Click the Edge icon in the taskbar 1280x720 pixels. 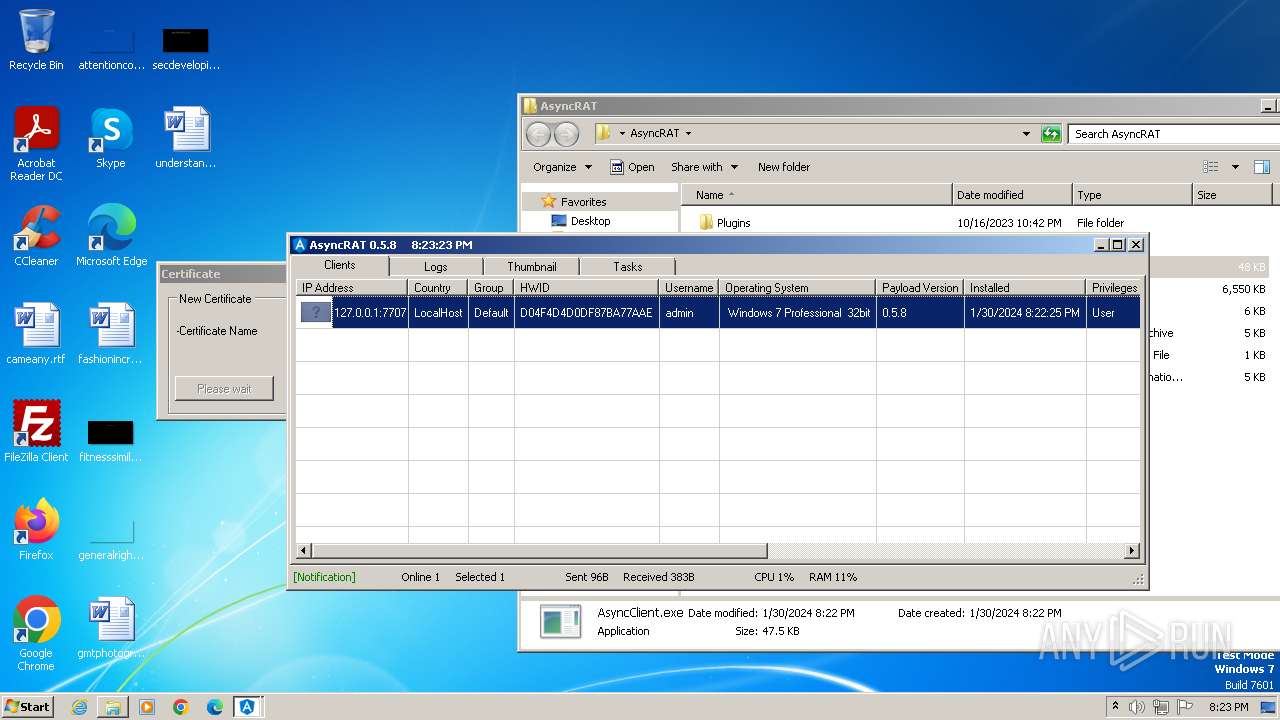(x=214, y=707)
